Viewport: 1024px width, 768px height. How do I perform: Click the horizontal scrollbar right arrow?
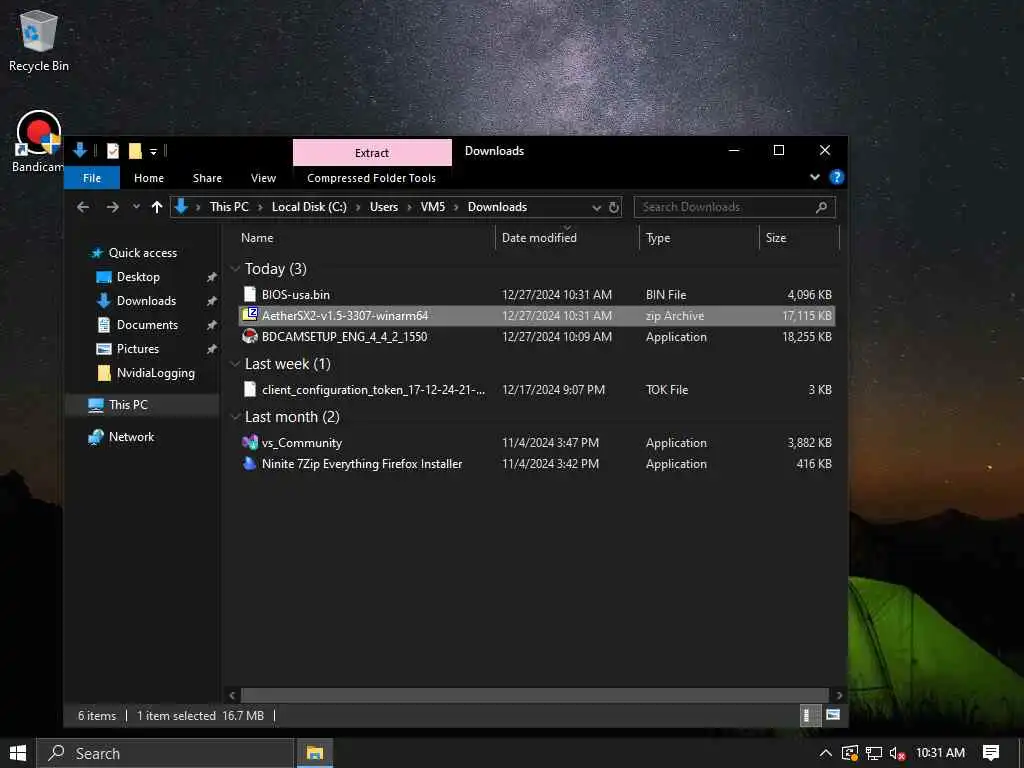coord(839,696)
